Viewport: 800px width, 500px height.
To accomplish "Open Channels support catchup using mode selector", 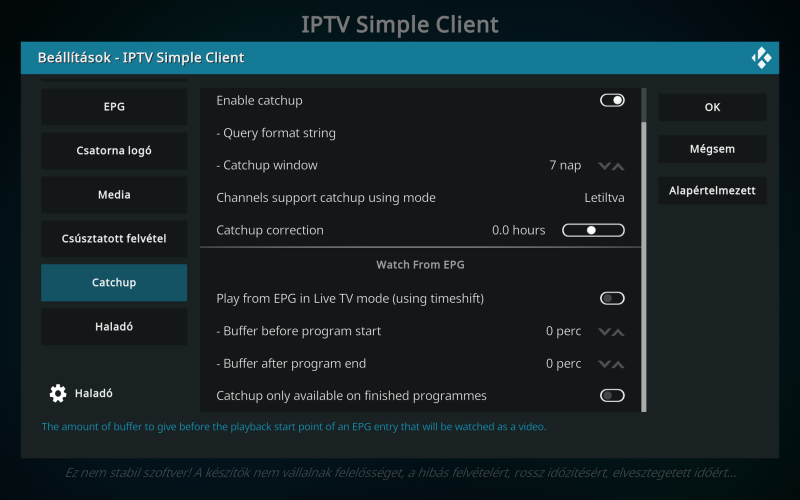I will [x=420, y=197].
